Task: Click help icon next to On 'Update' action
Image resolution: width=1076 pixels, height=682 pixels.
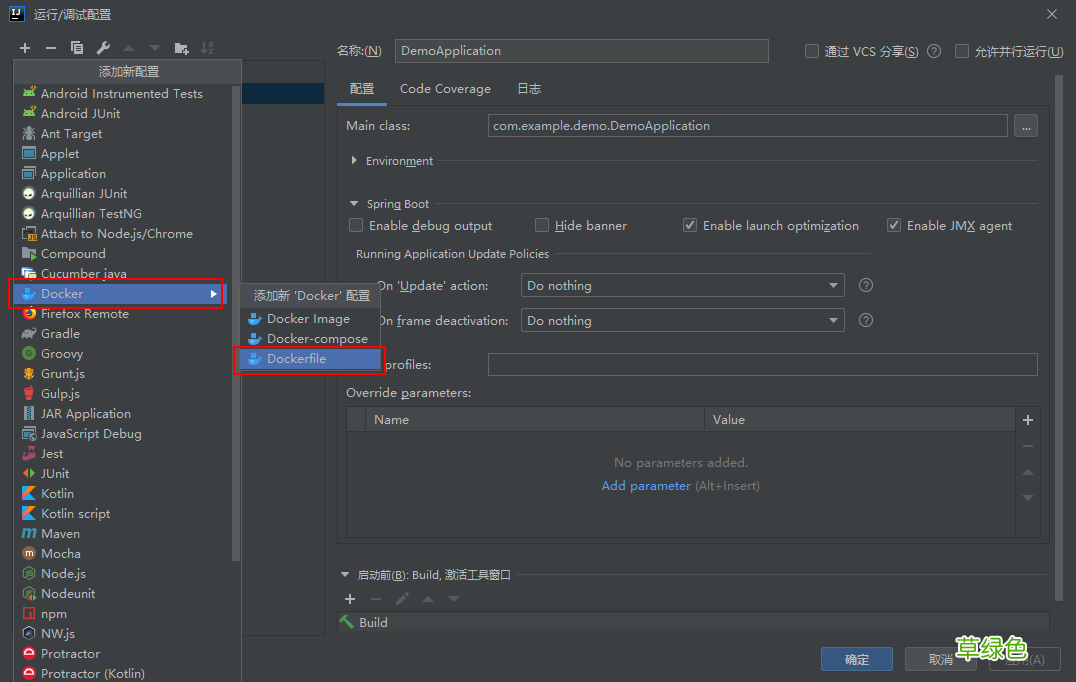Action: coord(866,285)
